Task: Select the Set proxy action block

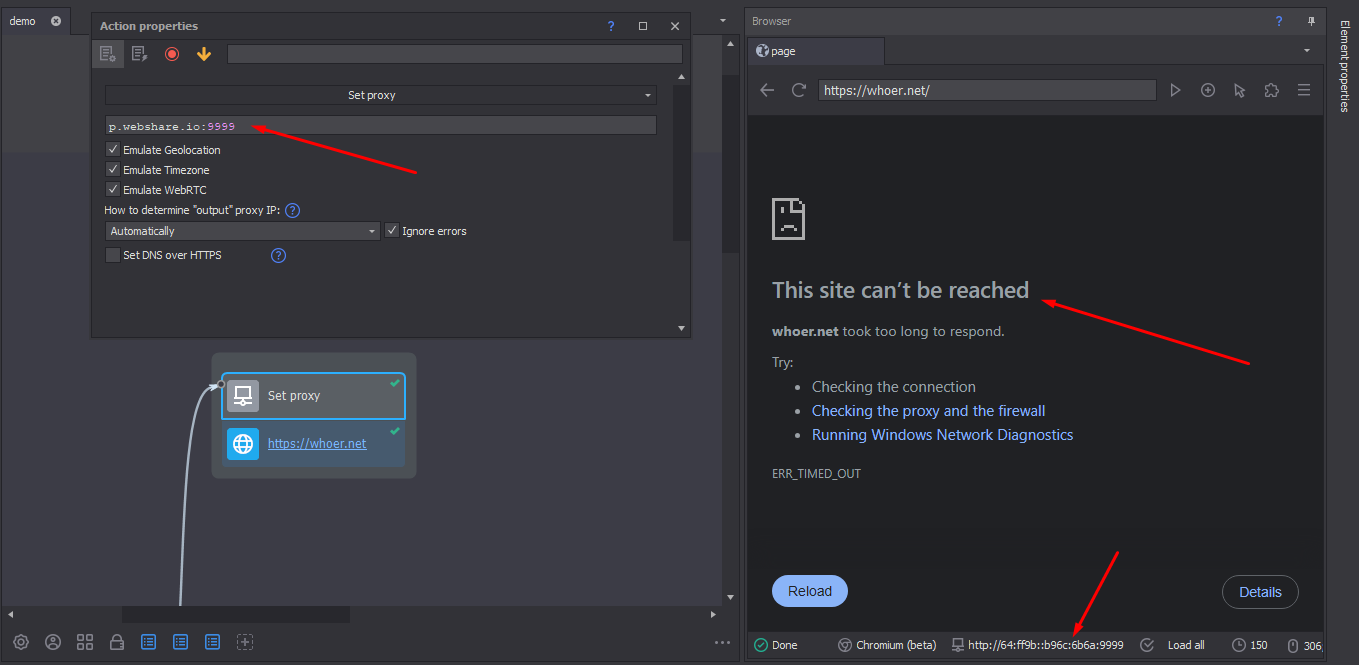Action: (313, 396)
